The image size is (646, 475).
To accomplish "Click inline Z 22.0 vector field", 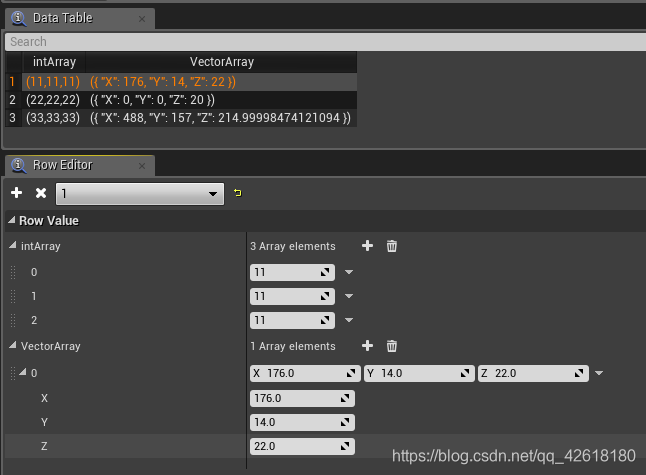I will [x=533, y=373].
